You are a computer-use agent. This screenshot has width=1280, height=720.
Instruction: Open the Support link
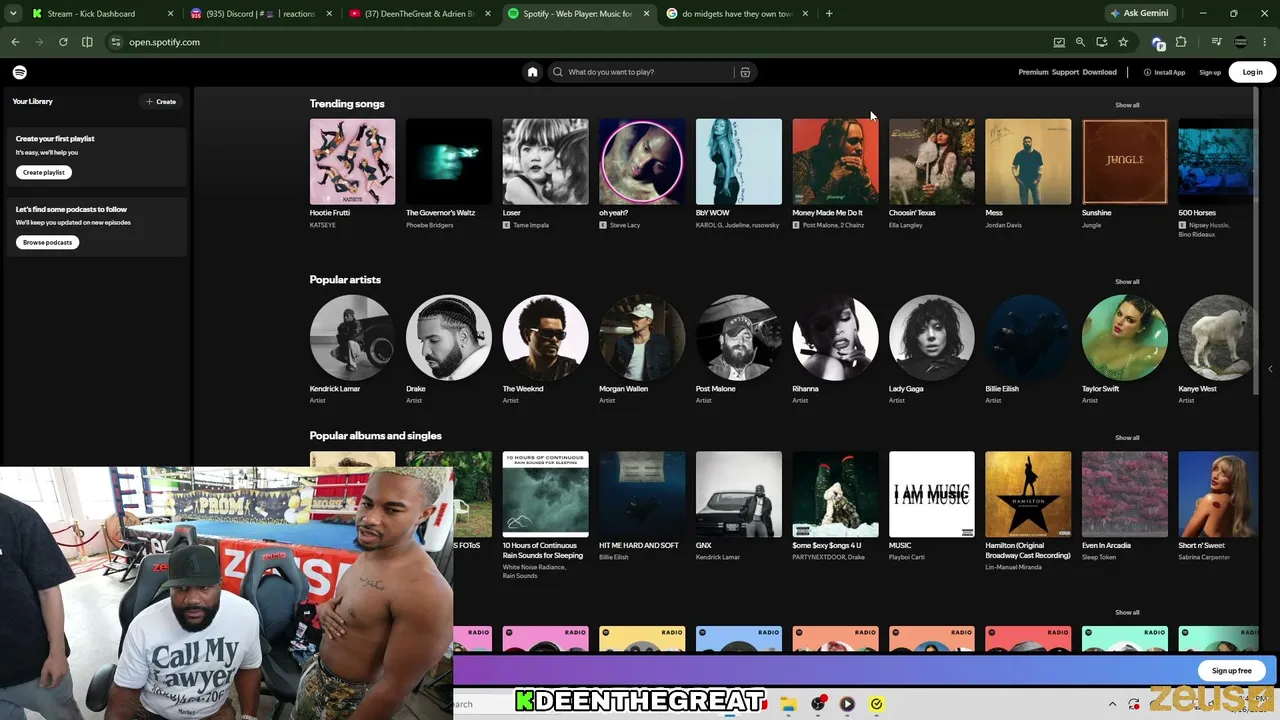tap(1065, 72)
